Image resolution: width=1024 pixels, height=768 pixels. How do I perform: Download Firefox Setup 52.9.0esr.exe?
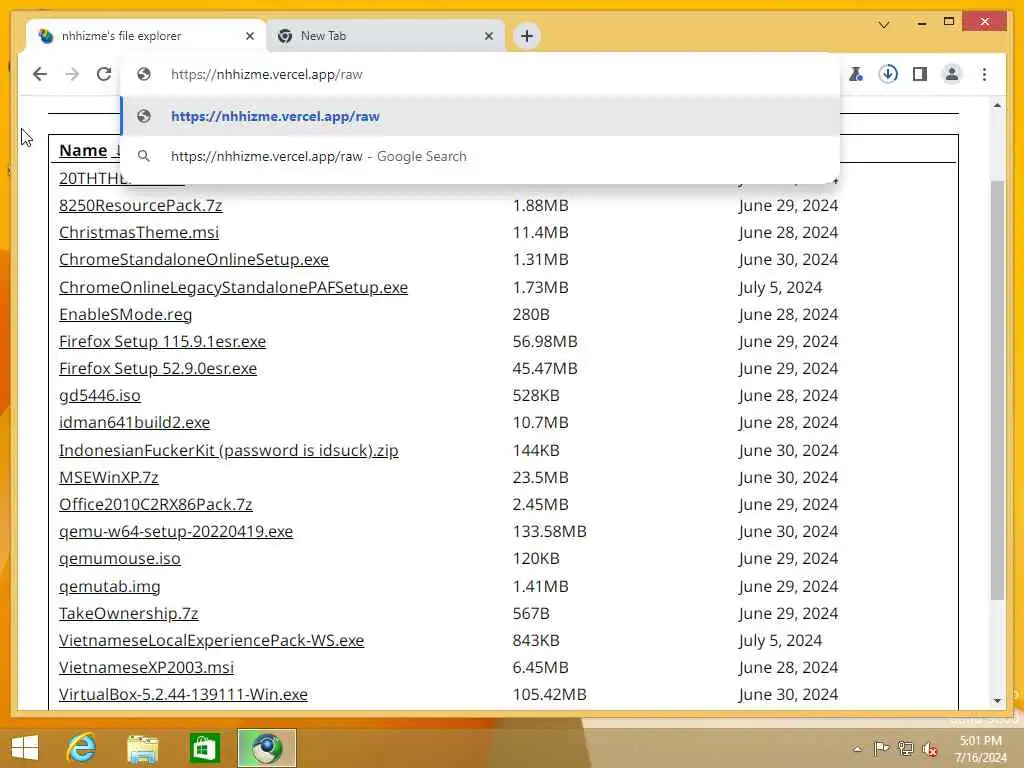tap(158, 368)
